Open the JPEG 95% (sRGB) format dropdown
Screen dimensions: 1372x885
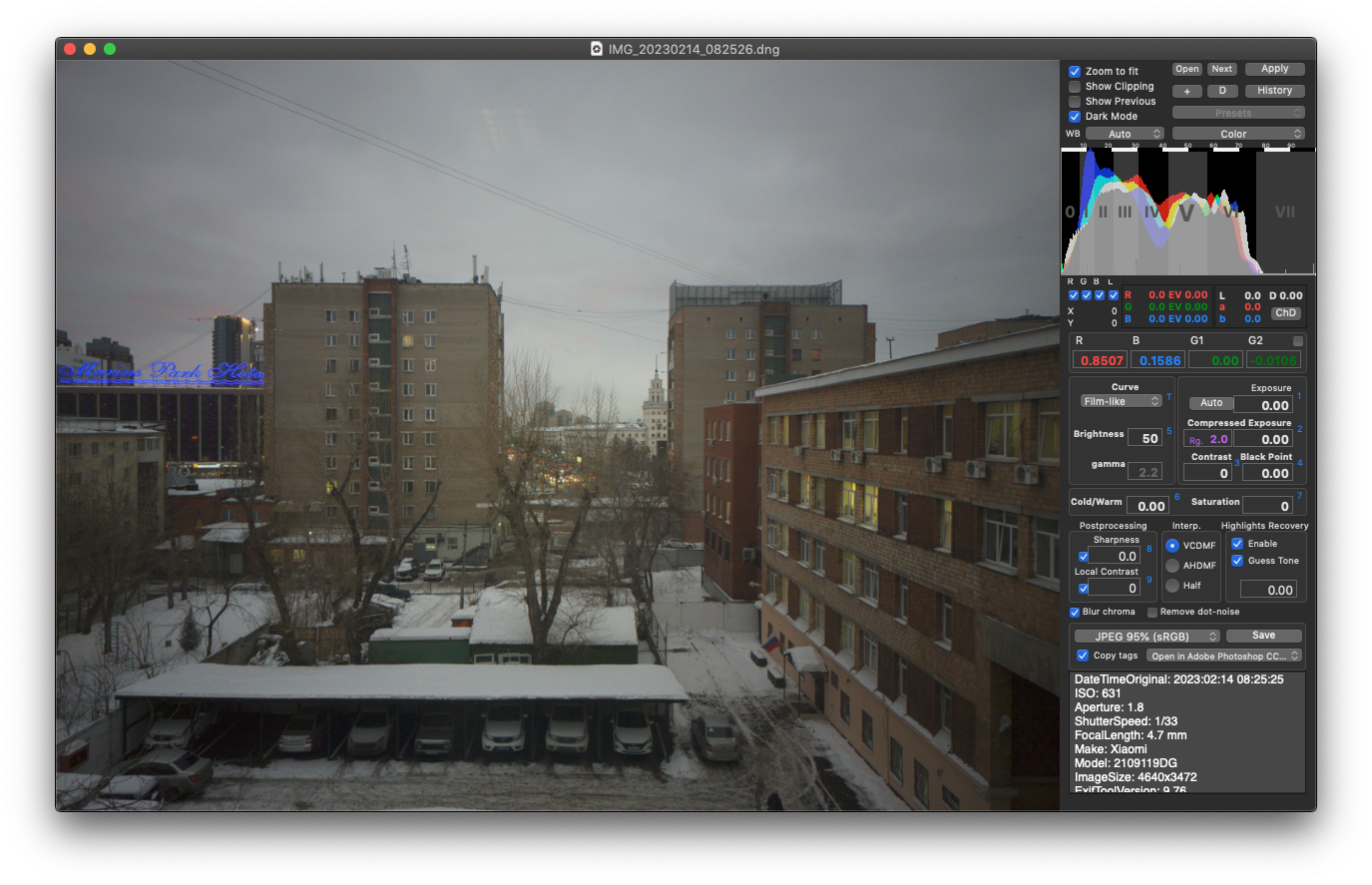(x=1147, y=636)
